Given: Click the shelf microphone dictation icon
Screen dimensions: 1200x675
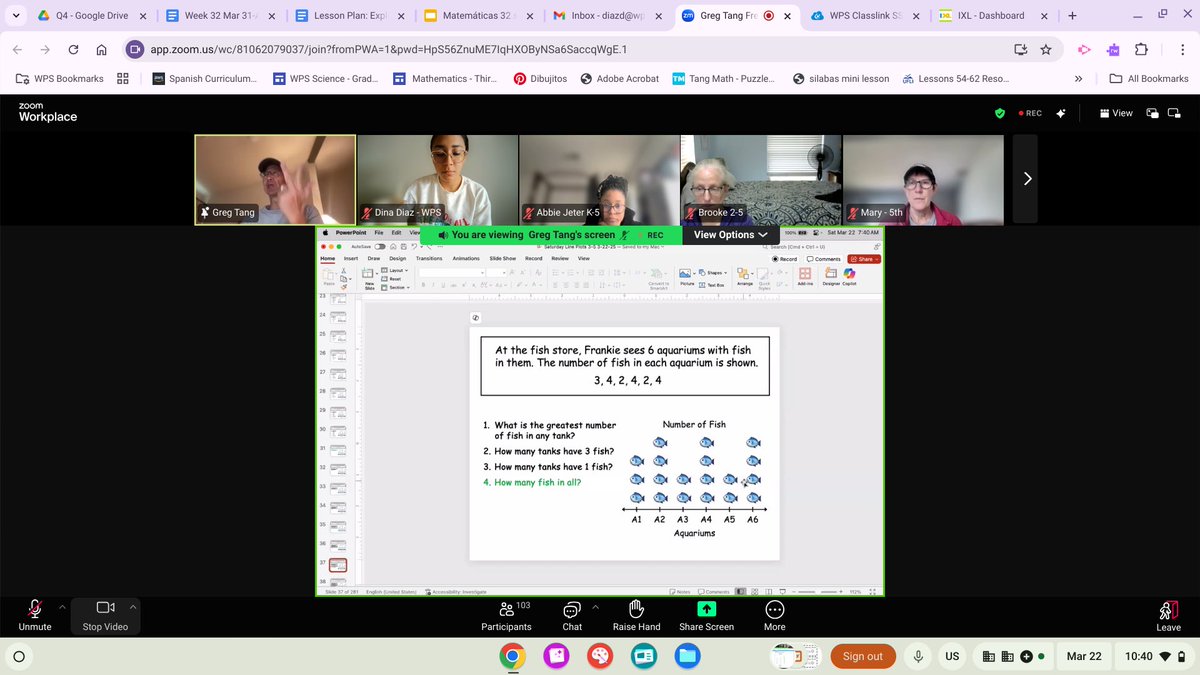Looking at the screenshot, I should tap(918, 656).
